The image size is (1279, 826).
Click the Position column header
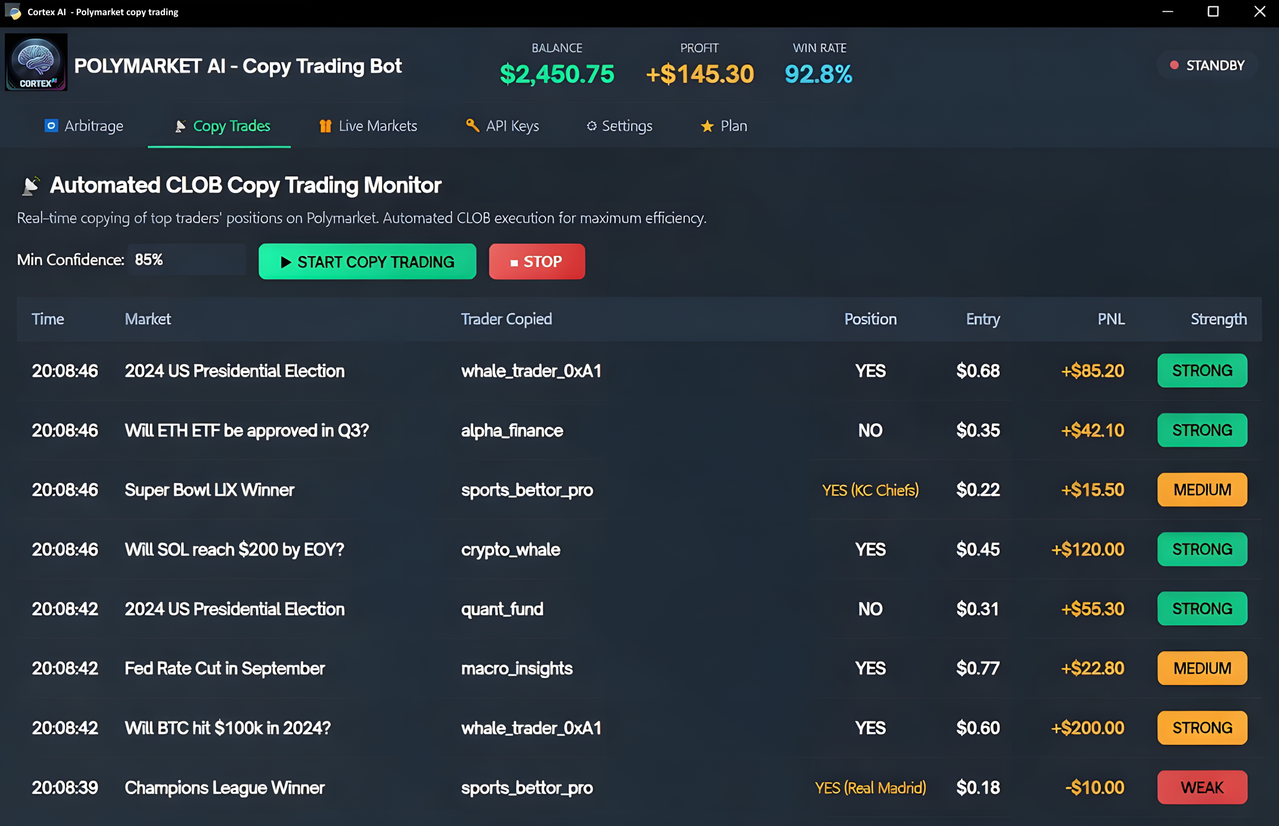coord(870,319)
